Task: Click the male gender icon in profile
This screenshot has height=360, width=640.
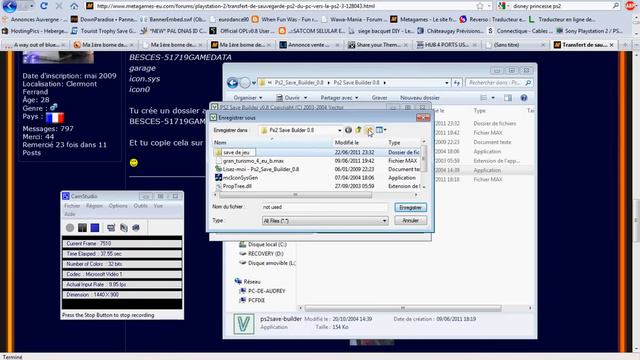Action: (x=53, y=107)
